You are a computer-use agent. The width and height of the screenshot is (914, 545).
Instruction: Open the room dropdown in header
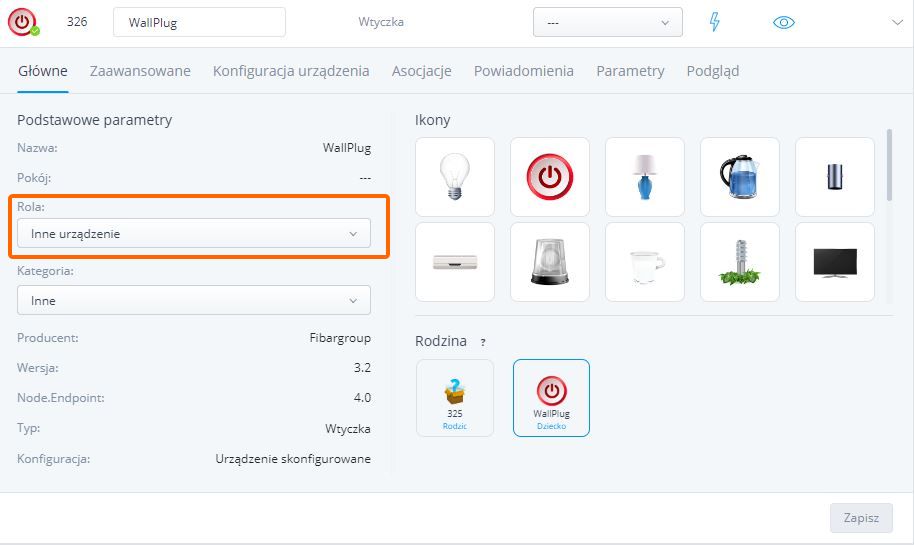pos(607,22)
